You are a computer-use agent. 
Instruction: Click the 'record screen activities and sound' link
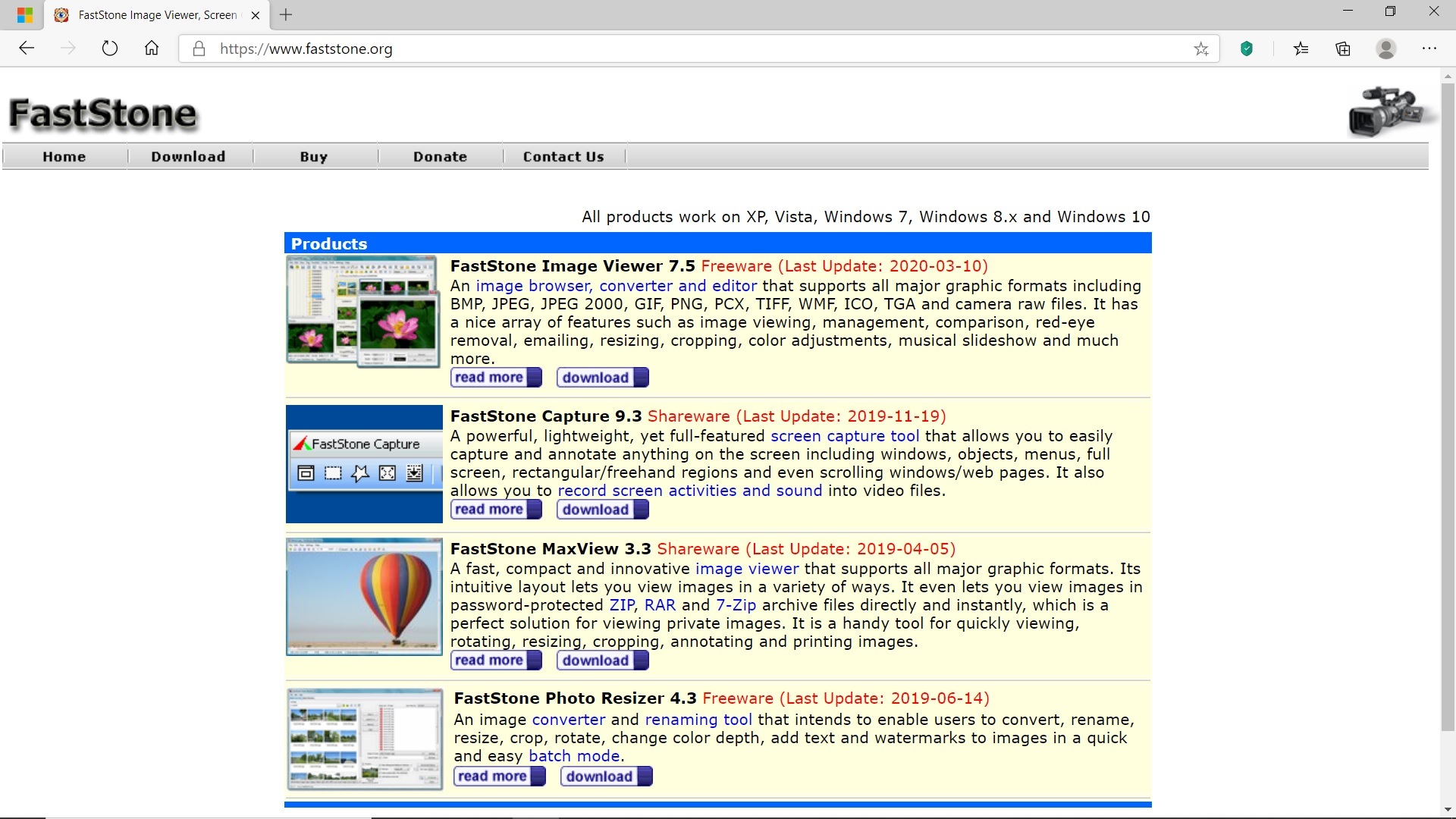tap(689, 491)
